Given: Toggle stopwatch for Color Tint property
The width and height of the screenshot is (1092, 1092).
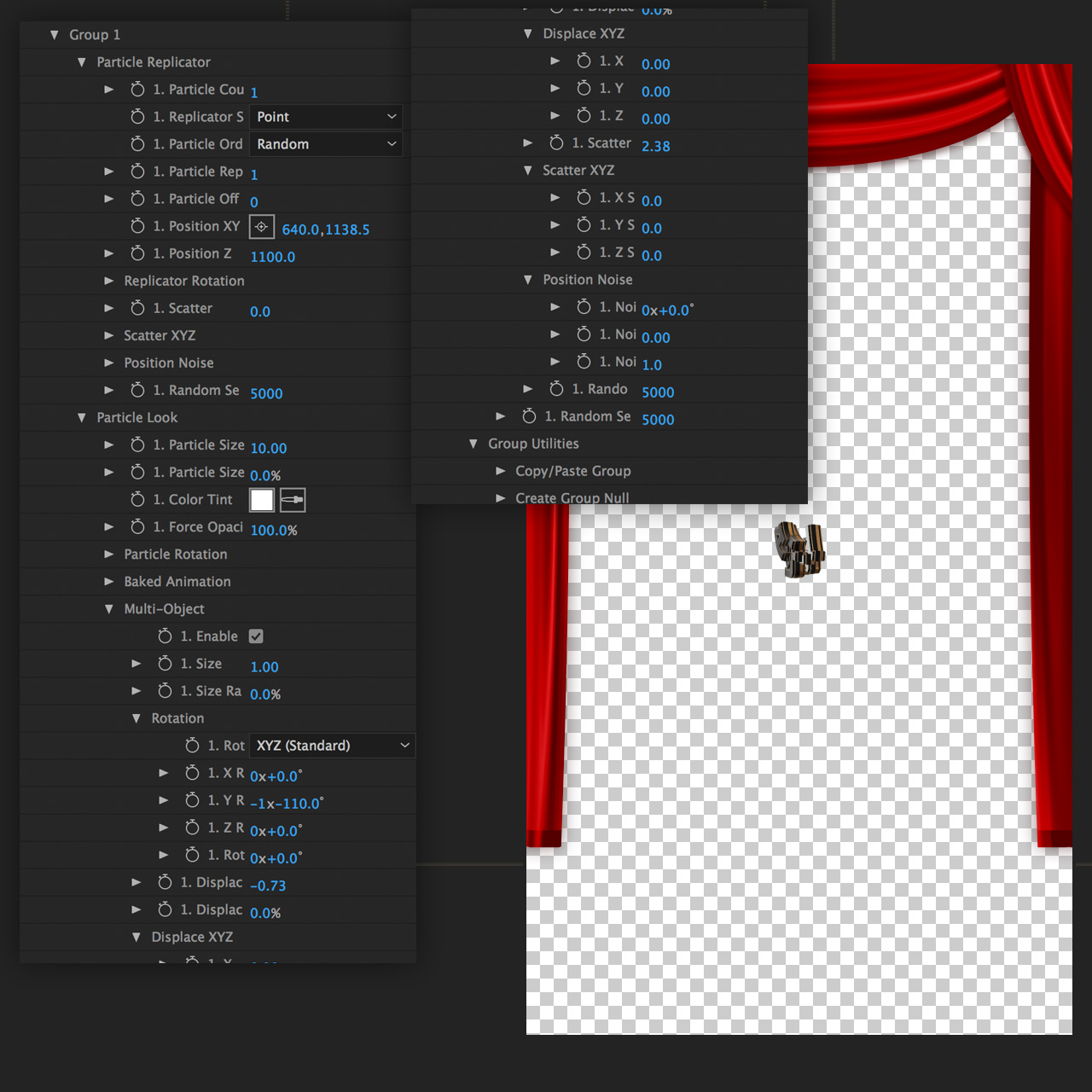Looking at the screenshot, I should click(x=137, y=500).
